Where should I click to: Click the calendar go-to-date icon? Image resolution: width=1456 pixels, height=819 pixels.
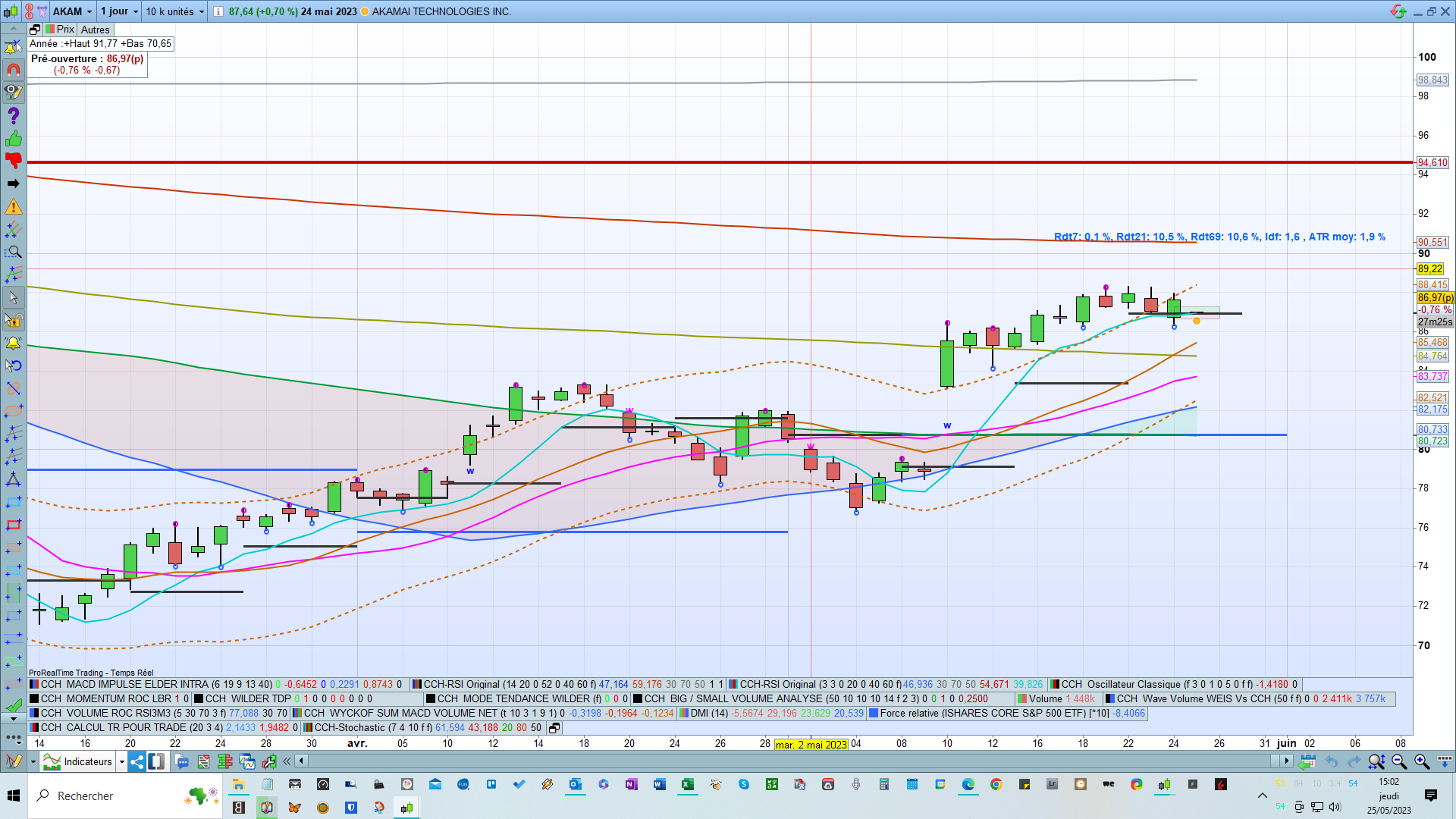tap(1307, 761)
